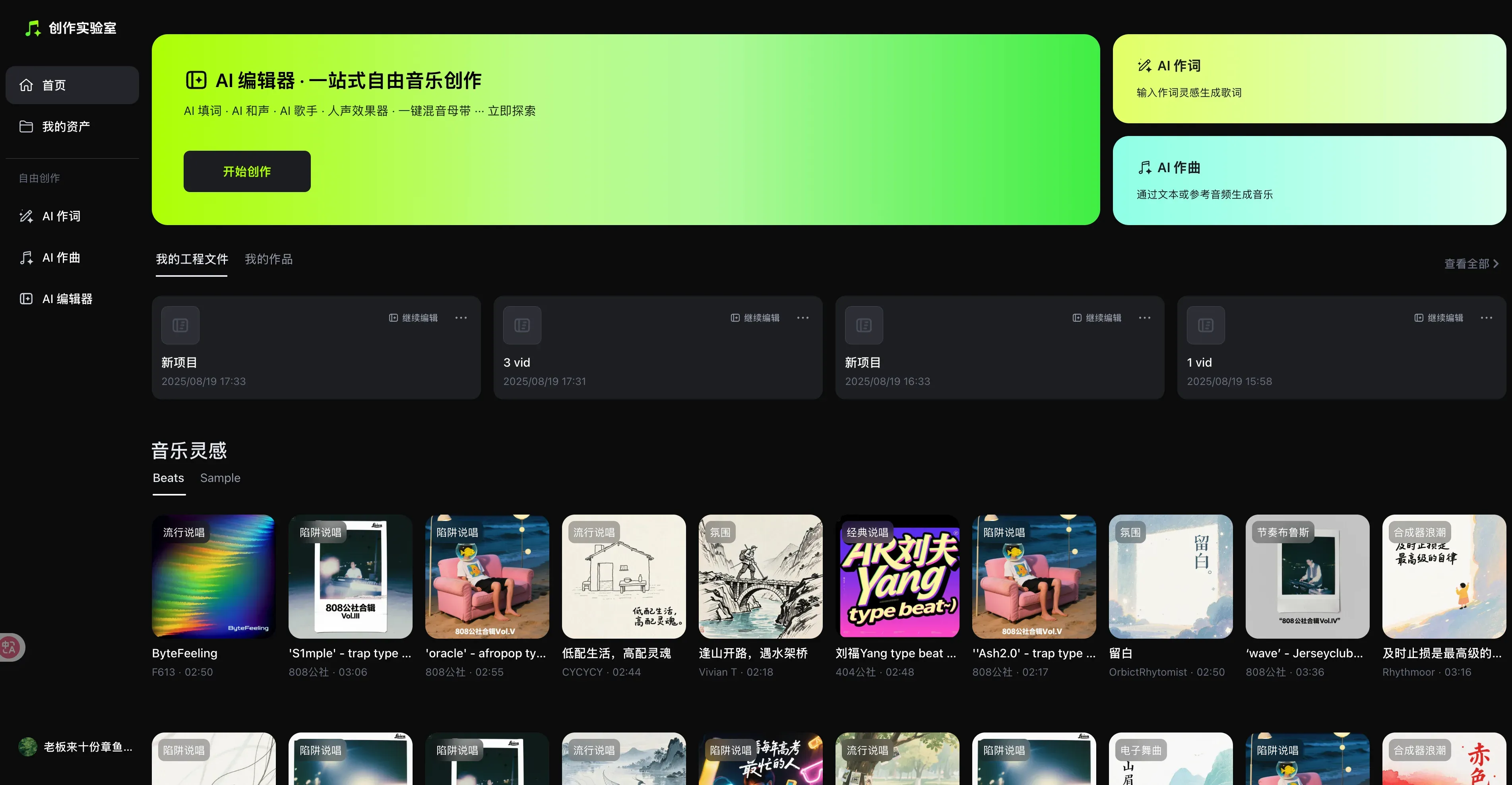
Task: Open the '留白' beat by OrbictRhytomist
Action: point(1170,577)
